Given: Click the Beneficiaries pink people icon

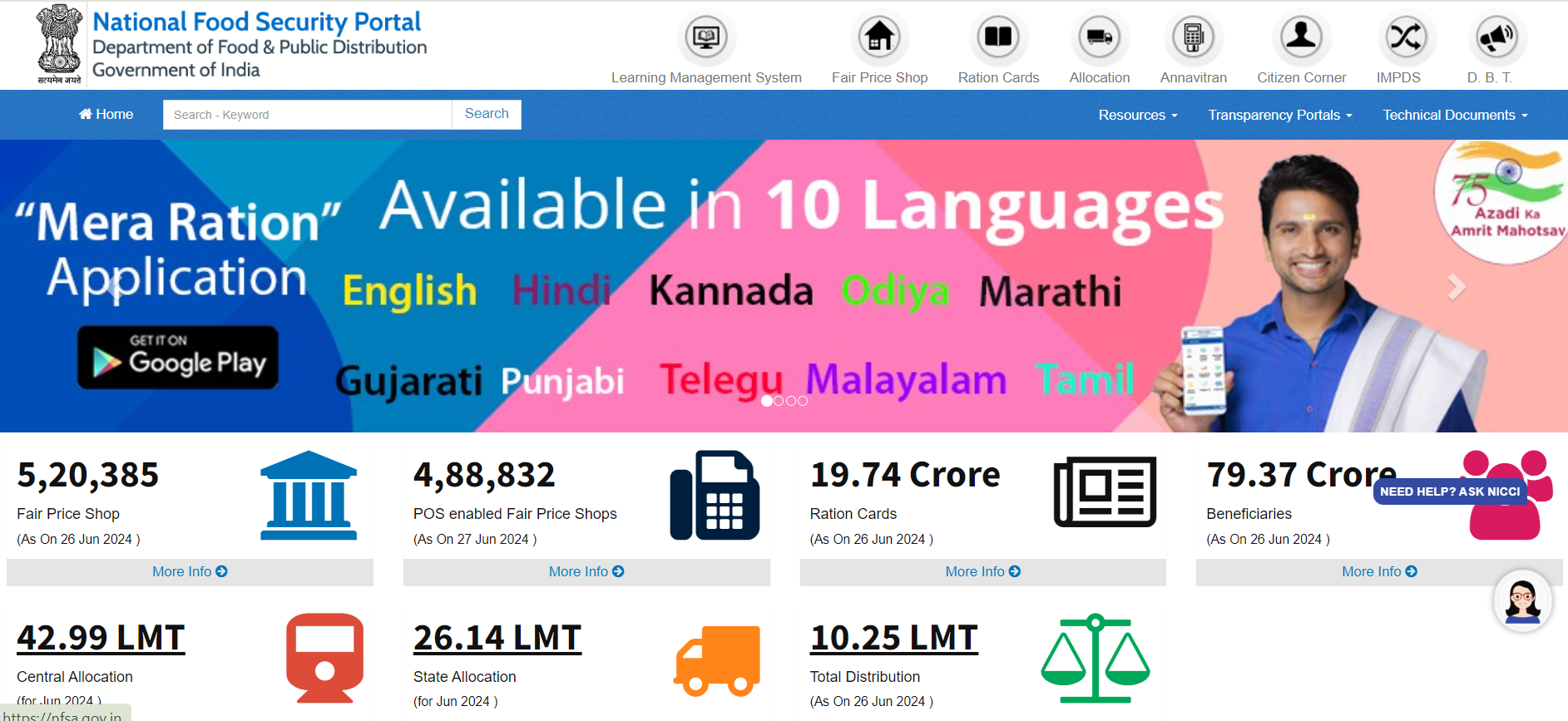Looking at the screenshot, I should pos(1506,496).
